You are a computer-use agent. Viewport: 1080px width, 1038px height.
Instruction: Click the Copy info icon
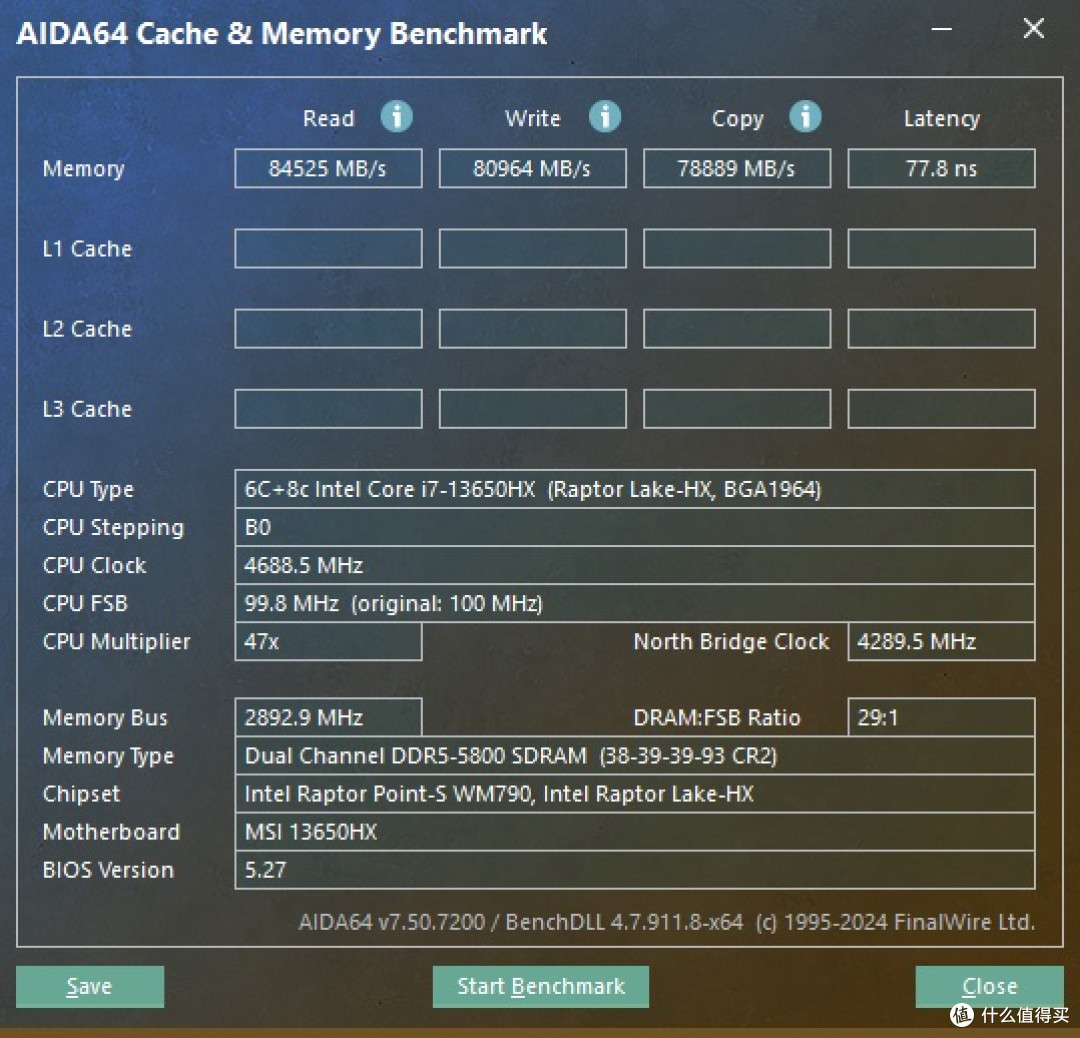(805, 116)
